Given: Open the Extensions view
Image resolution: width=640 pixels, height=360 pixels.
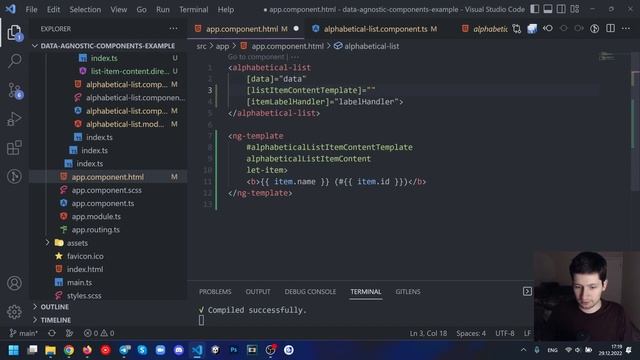Looking at the screenshot, I should [14, 147].
